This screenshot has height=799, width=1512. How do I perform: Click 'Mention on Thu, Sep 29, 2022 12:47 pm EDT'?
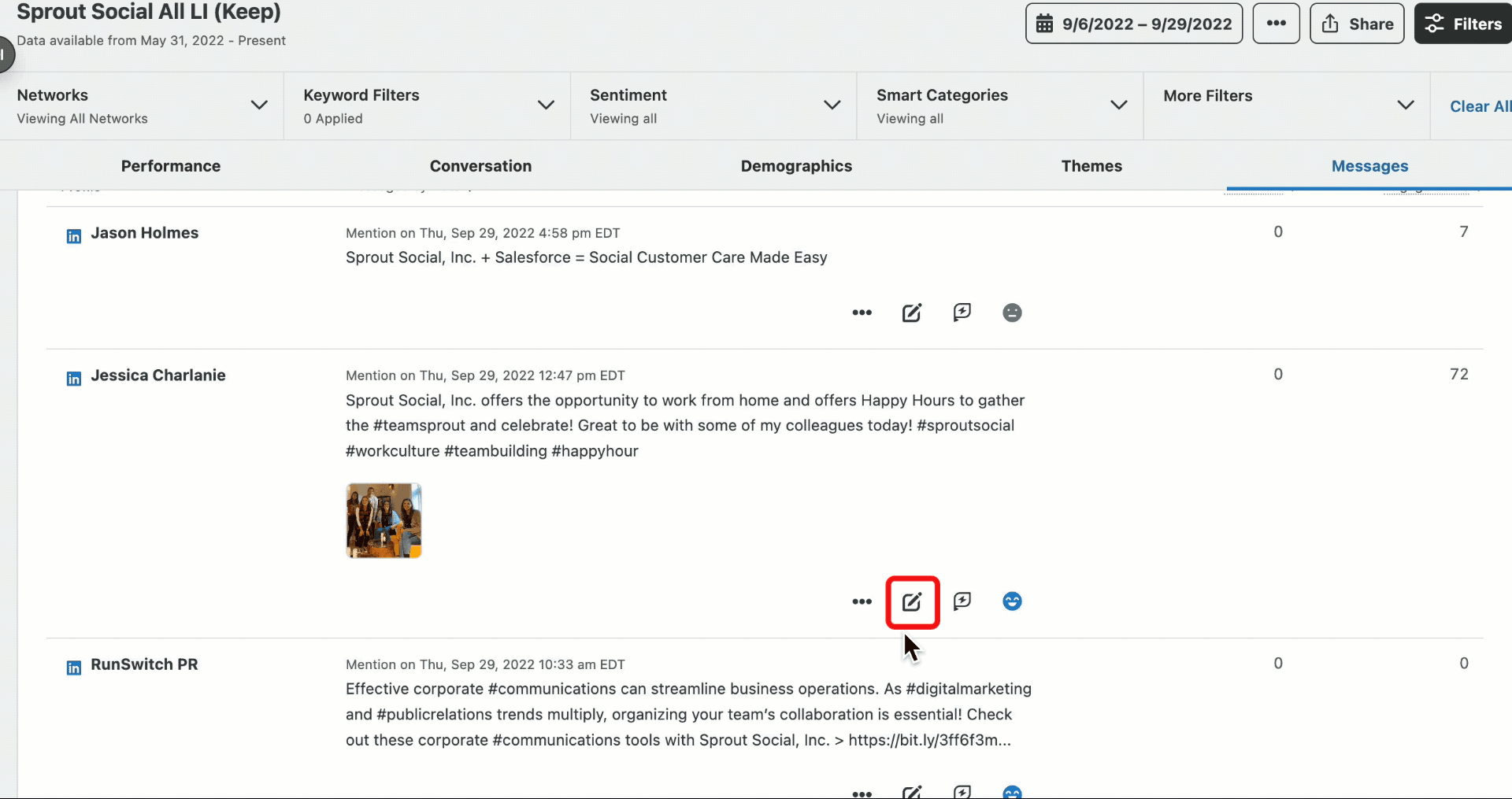point(485,375)
